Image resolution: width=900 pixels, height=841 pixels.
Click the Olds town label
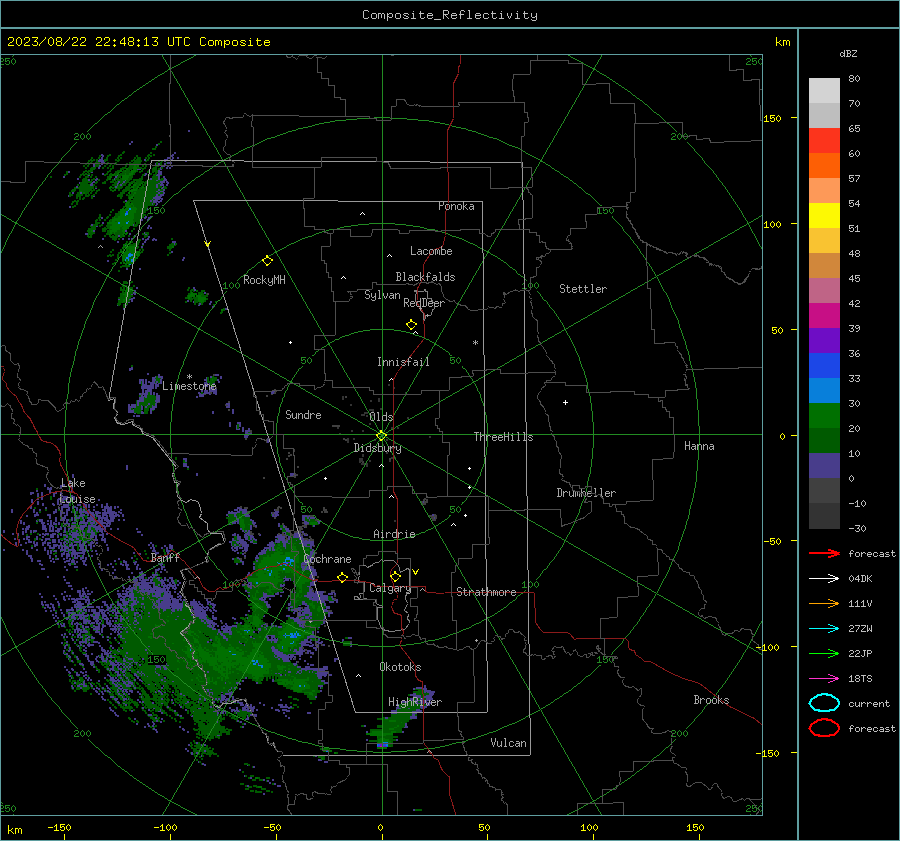point(381,417)
